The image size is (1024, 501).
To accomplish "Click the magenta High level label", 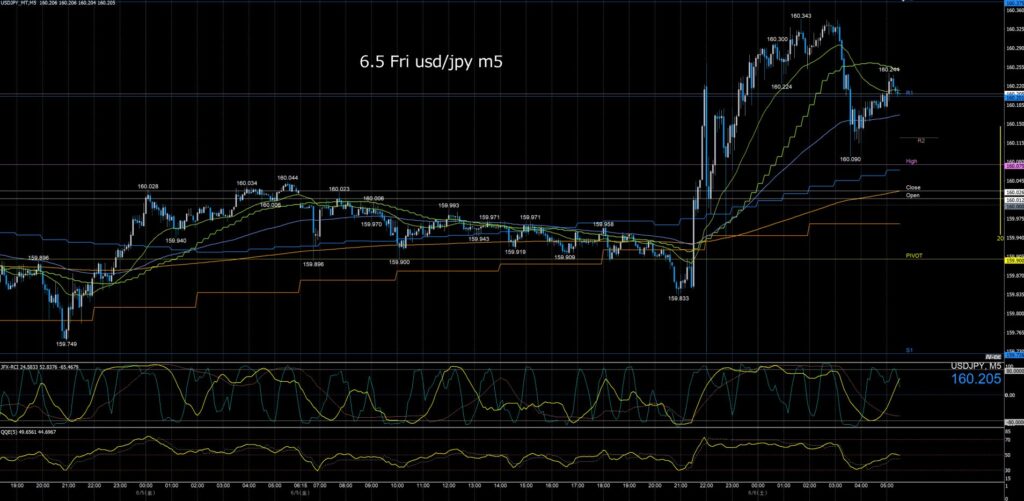I will tap(911, 161).
